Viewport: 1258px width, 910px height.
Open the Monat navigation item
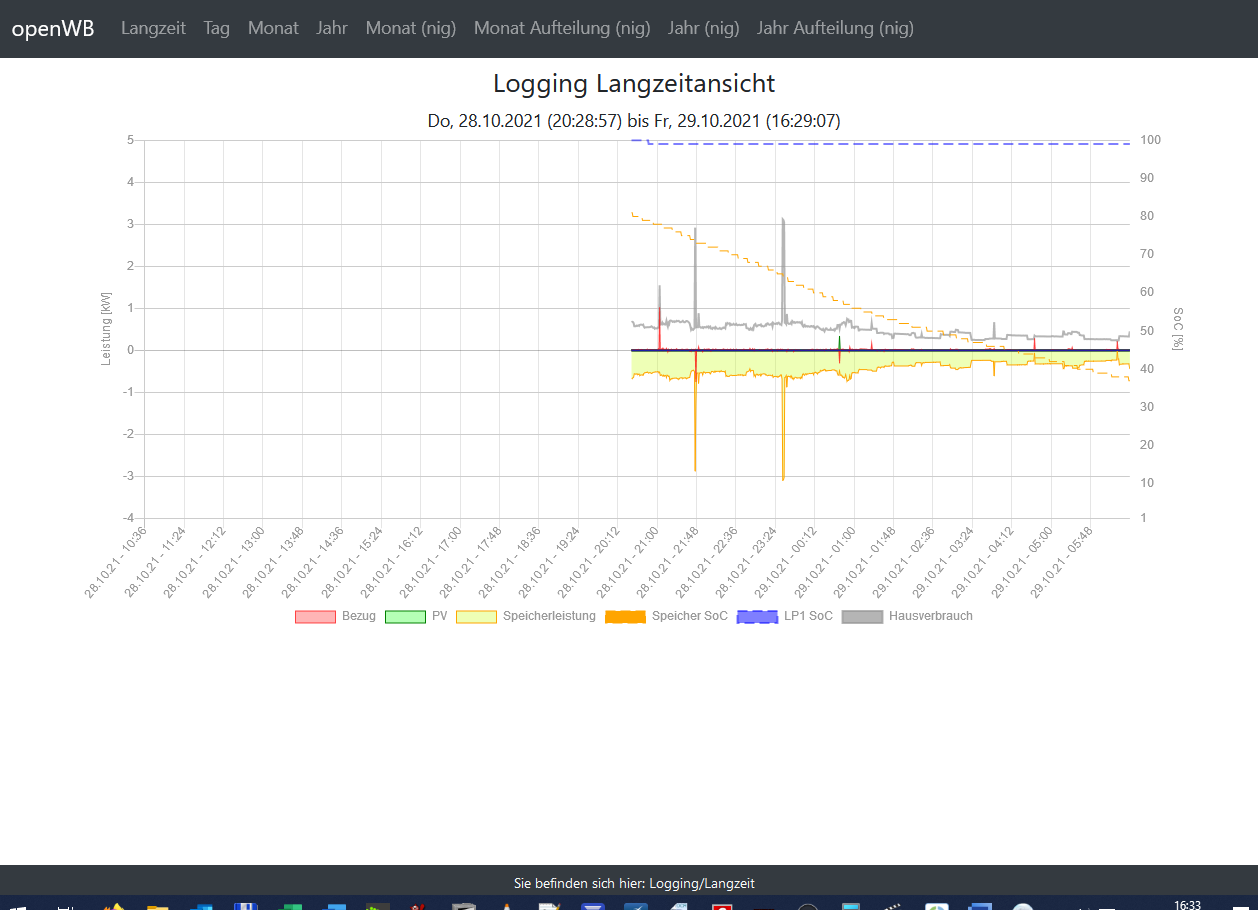click(x=273, y=28)
